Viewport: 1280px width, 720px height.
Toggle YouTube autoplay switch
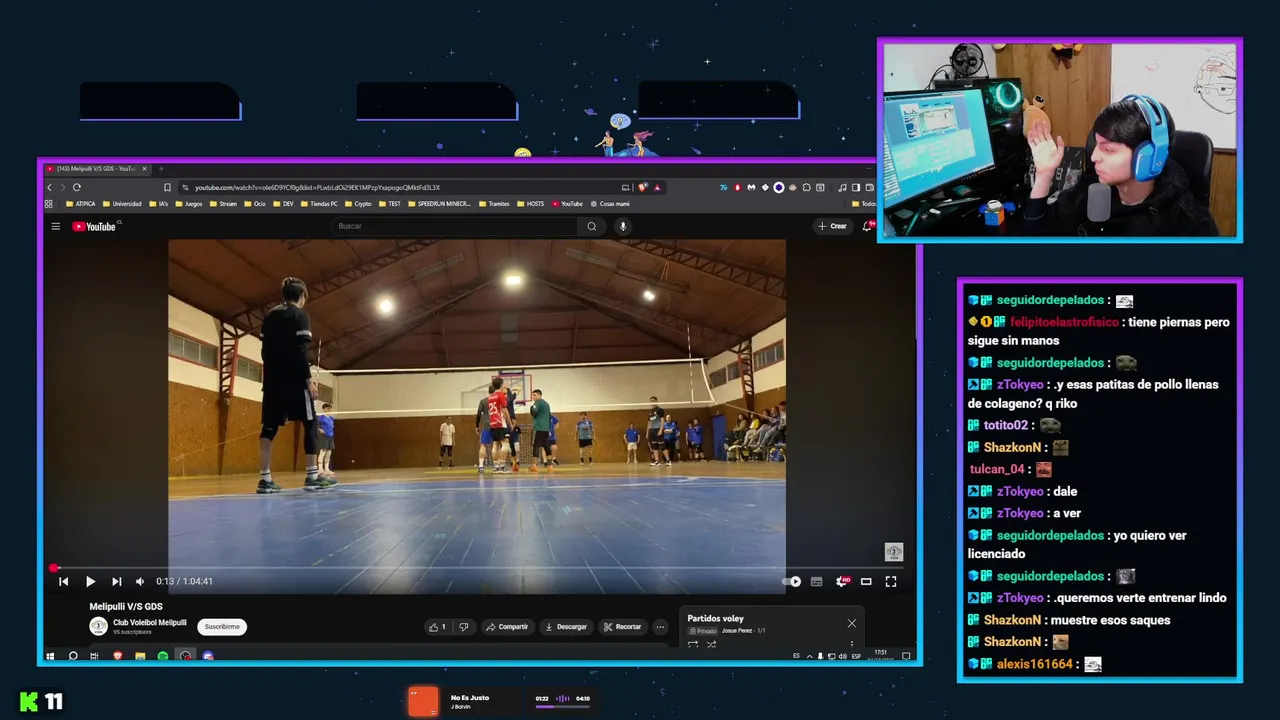click(792, 581)
